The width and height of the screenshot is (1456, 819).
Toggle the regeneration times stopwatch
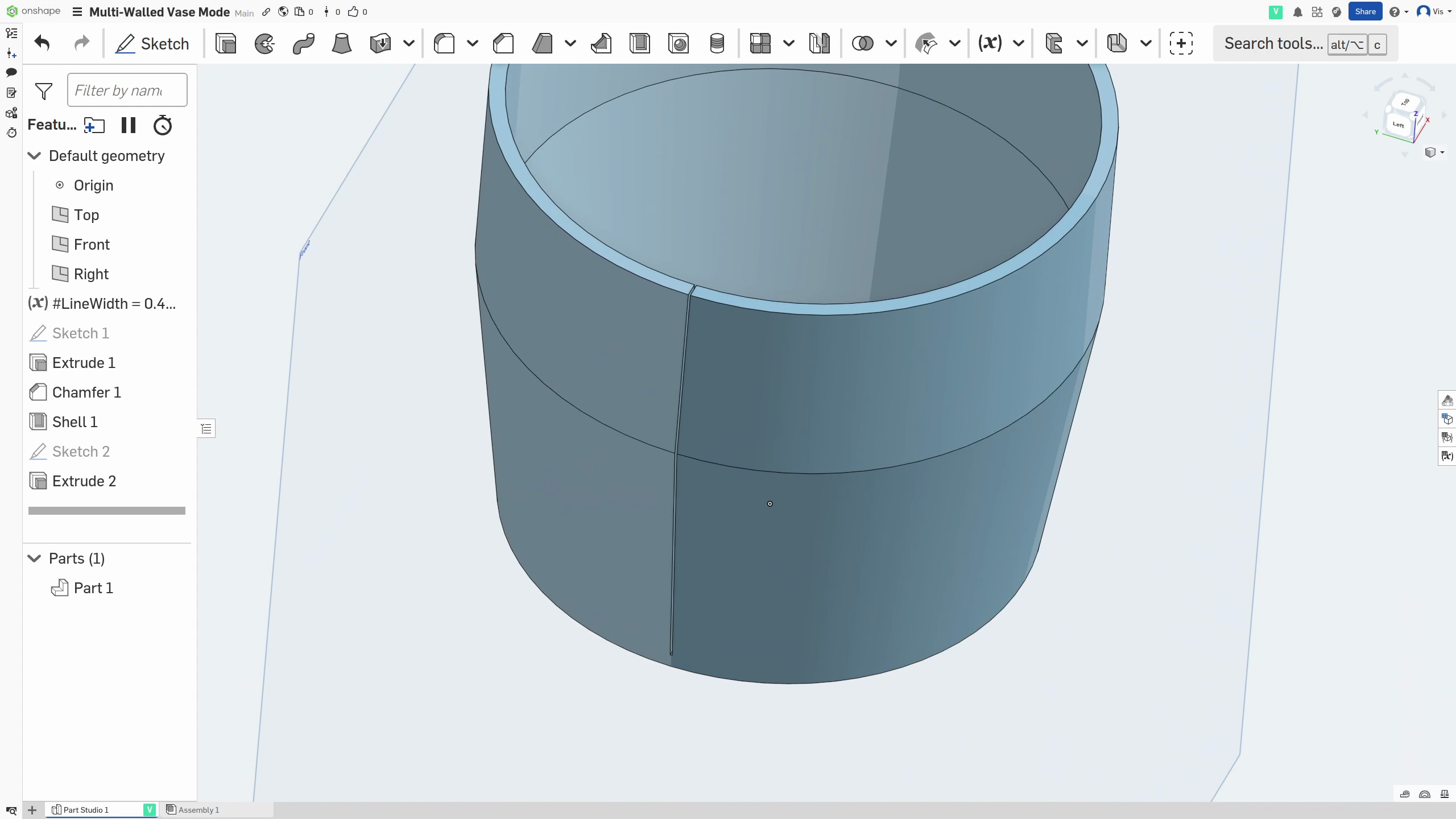click(x=163, y=125)
